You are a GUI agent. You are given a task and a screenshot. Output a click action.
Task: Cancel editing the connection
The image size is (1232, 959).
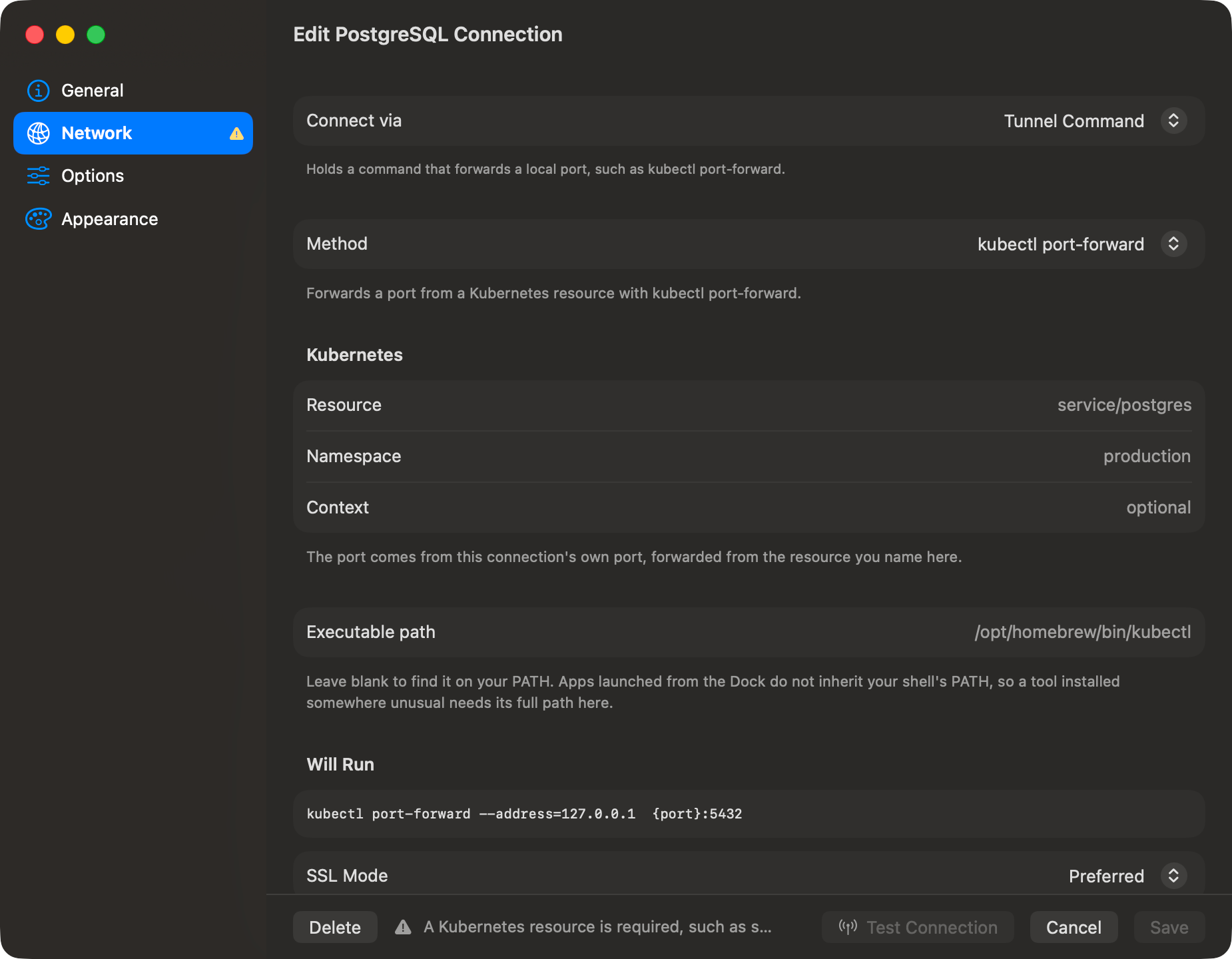(1074, 927)
